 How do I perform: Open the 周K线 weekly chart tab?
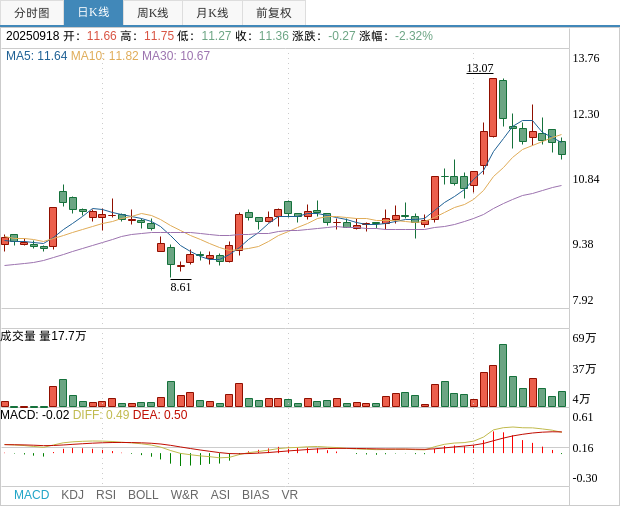point(152,13)
